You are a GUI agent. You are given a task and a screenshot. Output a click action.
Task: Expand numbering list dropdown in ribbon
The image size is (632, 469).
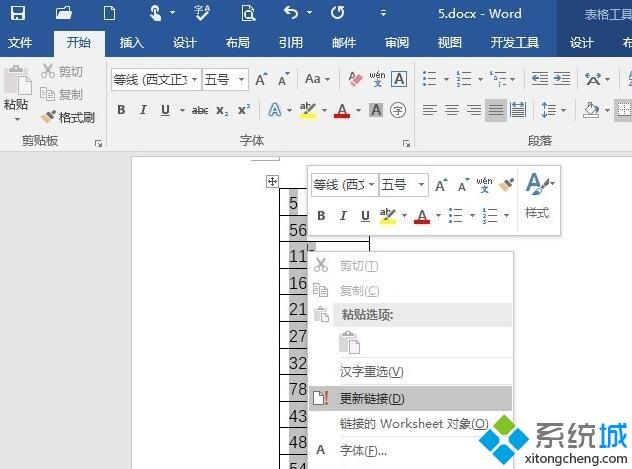click(480, 79)
